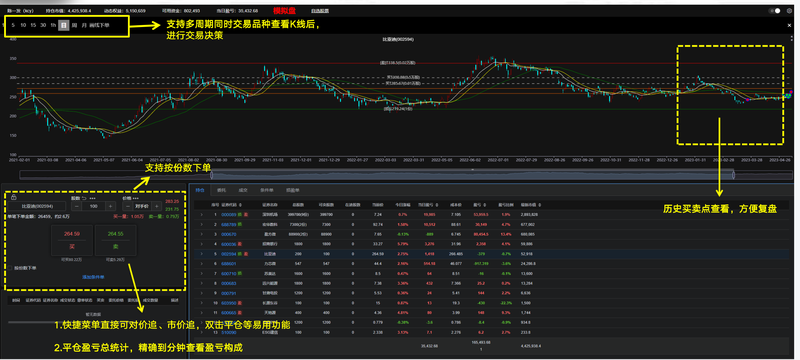Image resolution: width=800 pixels, height=360 pixels.
Task: Expand position row 6 for 688601
Action: (x=202, y=264)
